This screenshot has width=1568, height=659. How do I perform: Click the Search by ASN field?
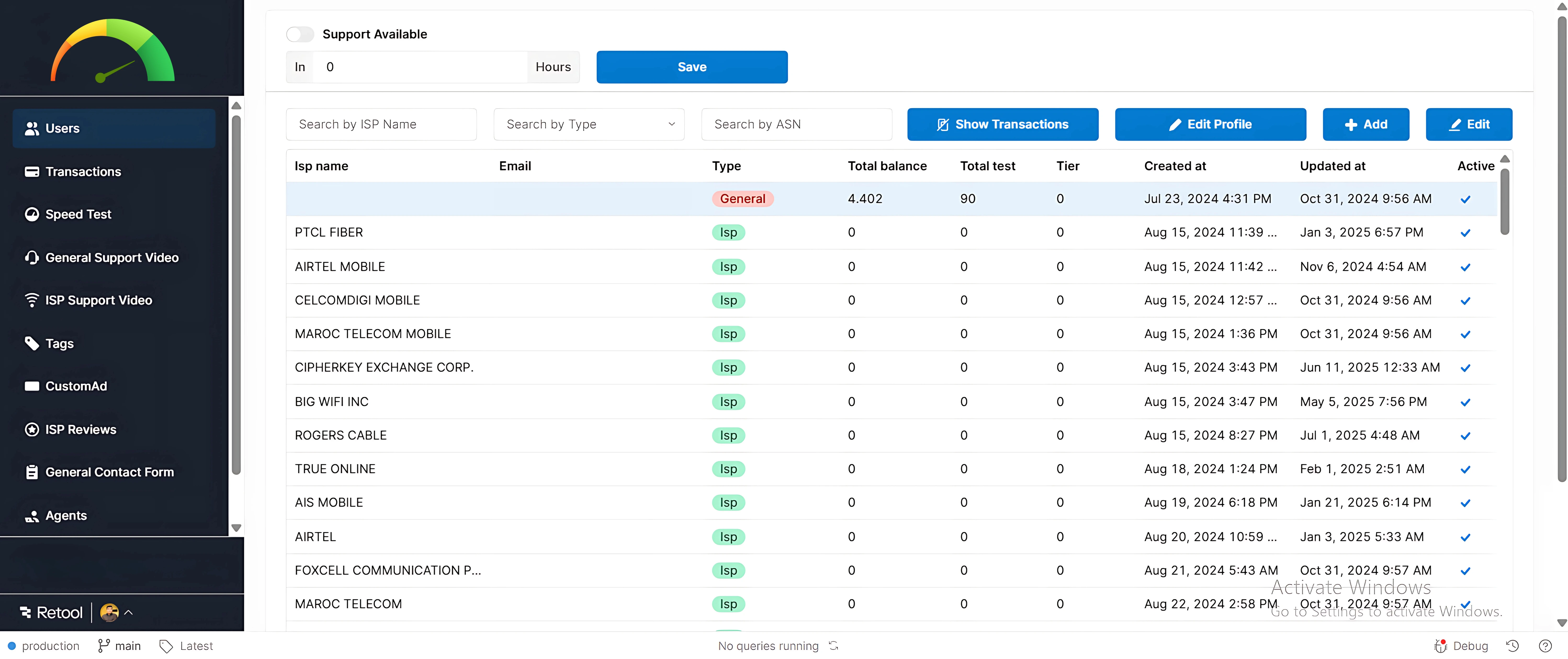(796, 124)
